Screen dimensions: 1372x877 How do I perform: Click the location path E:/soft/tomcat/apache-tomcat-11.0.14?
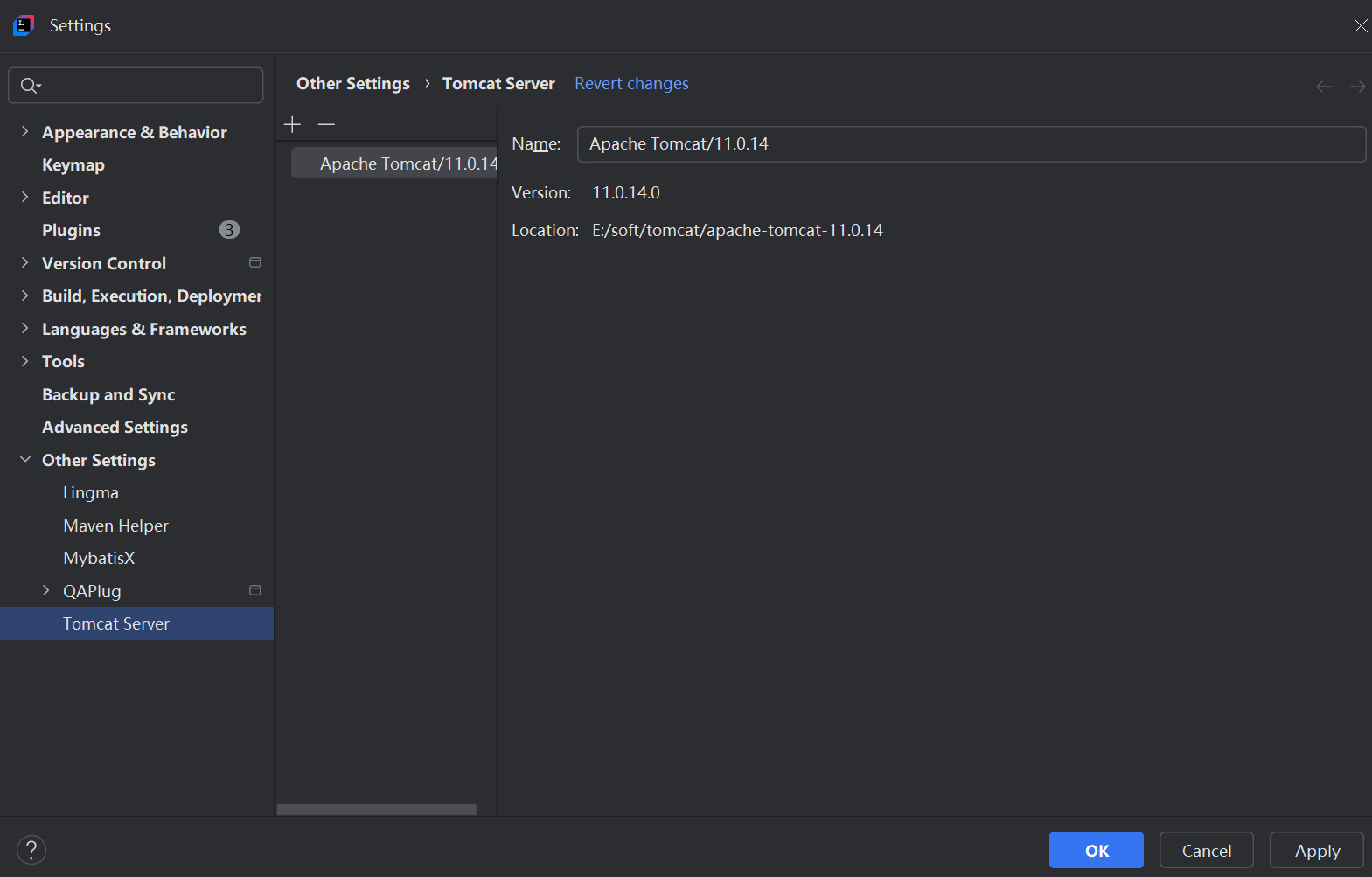(x=737, y=230)
